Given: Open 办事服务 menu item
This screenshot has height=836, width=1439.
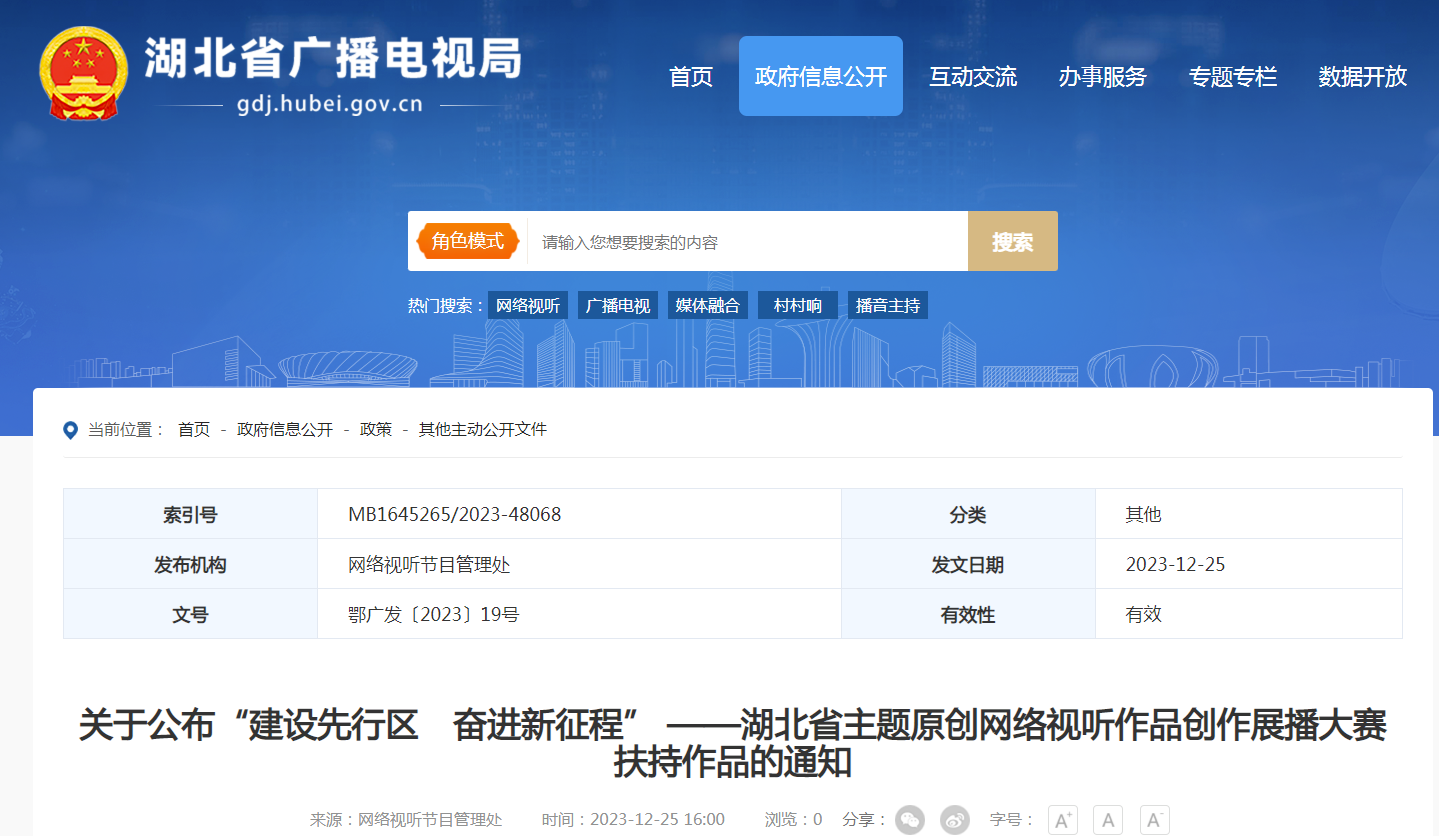Looking at the screenshot, I should 1102,77.
